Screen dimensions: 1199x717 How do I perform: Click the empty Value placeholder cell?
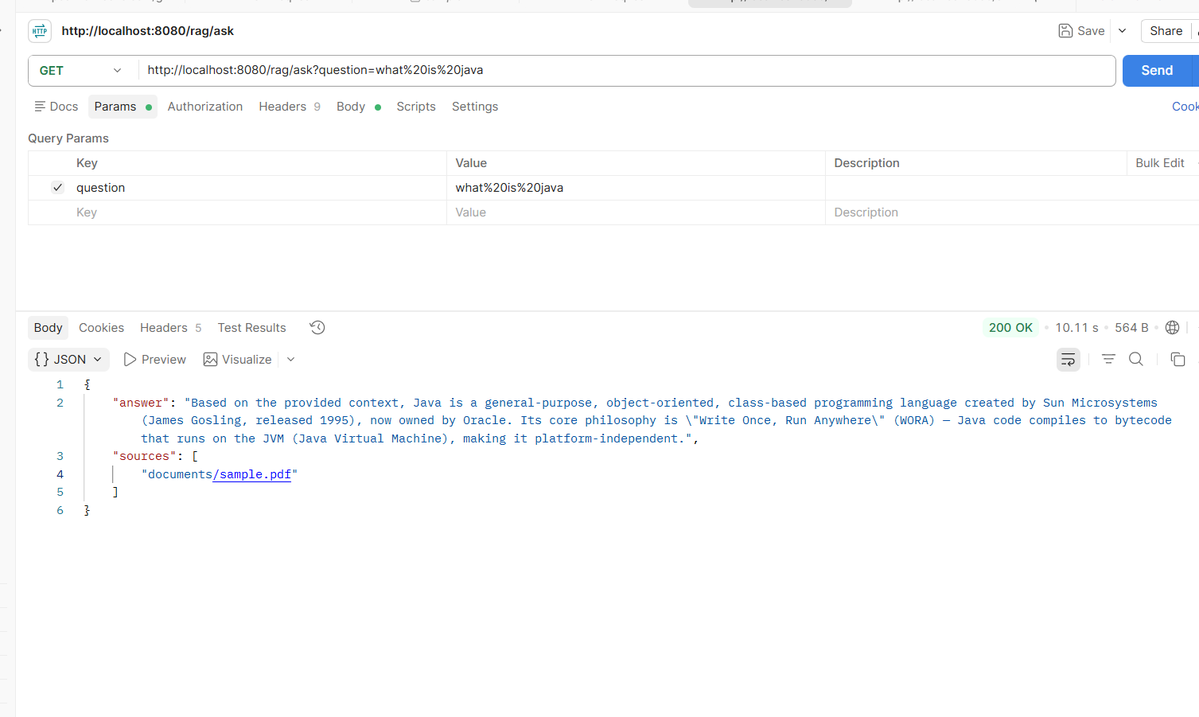point(635,213)
